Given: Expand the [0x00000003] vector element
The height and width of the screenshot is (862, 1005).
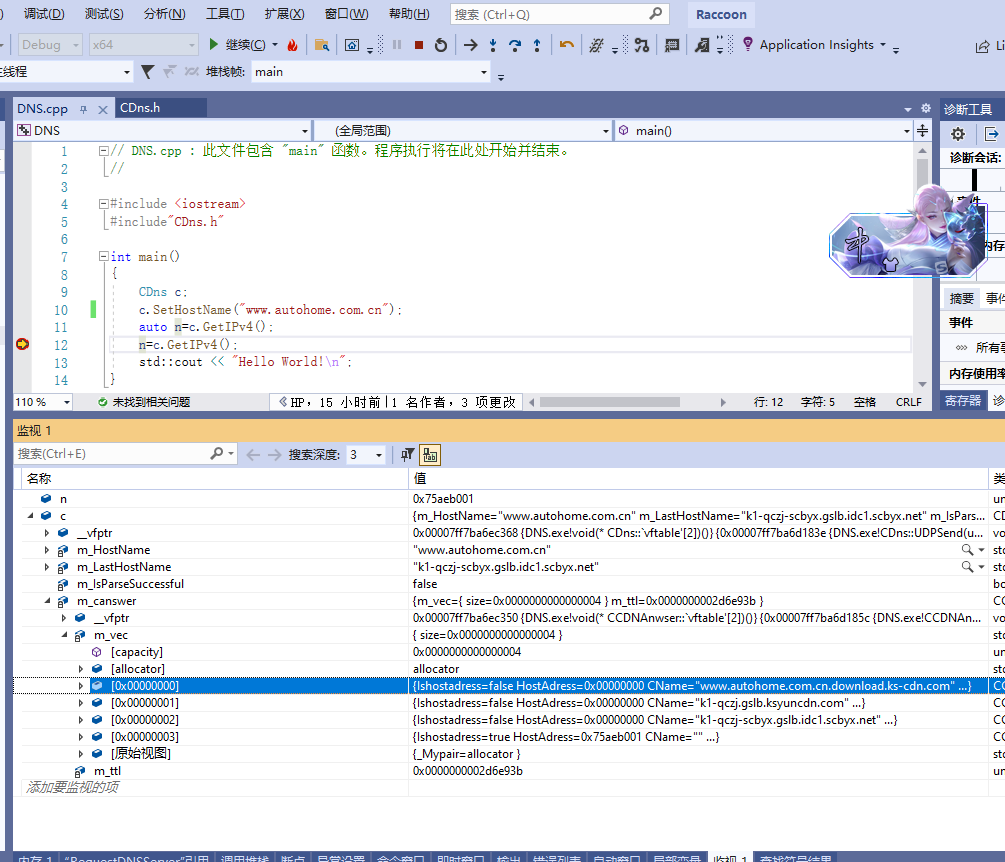Looking at the screenshot, I should pos(81,737).
